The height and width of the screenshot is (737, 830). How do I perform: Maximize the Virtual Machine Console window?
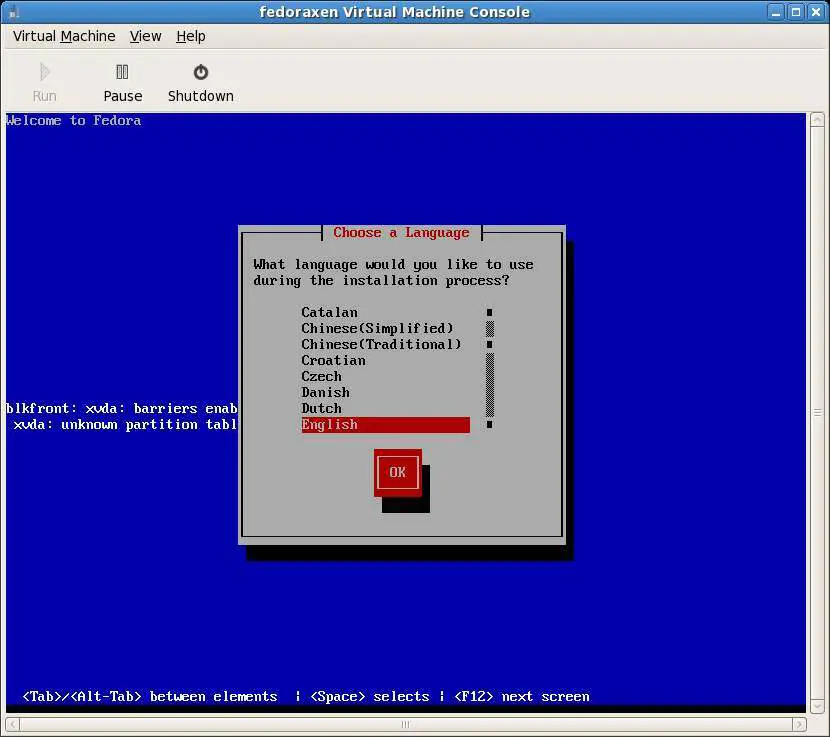[x=796, y=12]
